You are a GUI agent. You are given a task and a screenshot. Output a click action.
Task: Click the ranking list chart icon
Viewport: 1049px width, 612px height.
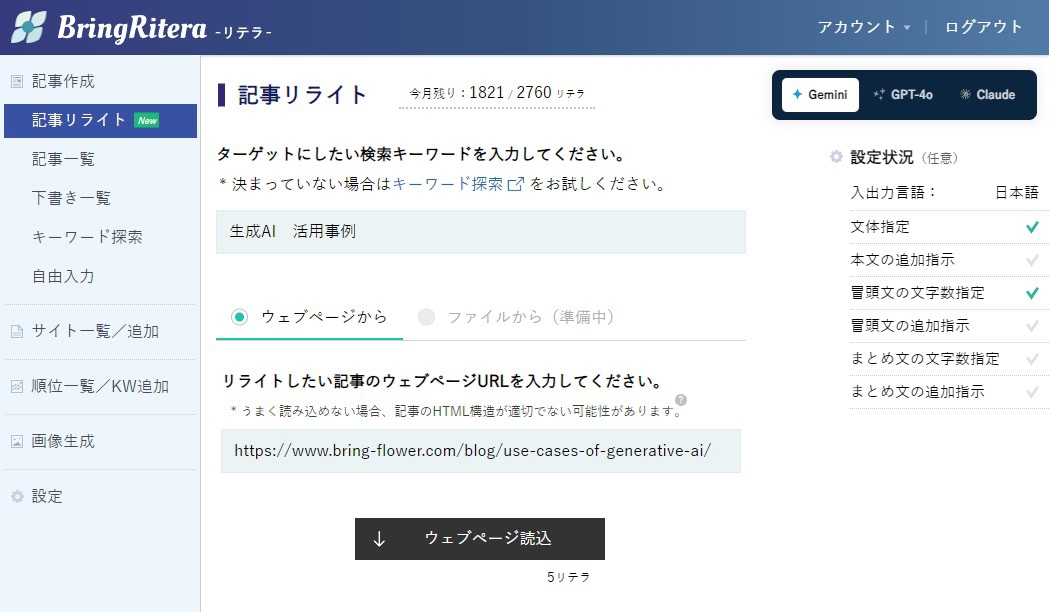click(x=17, y=386)
